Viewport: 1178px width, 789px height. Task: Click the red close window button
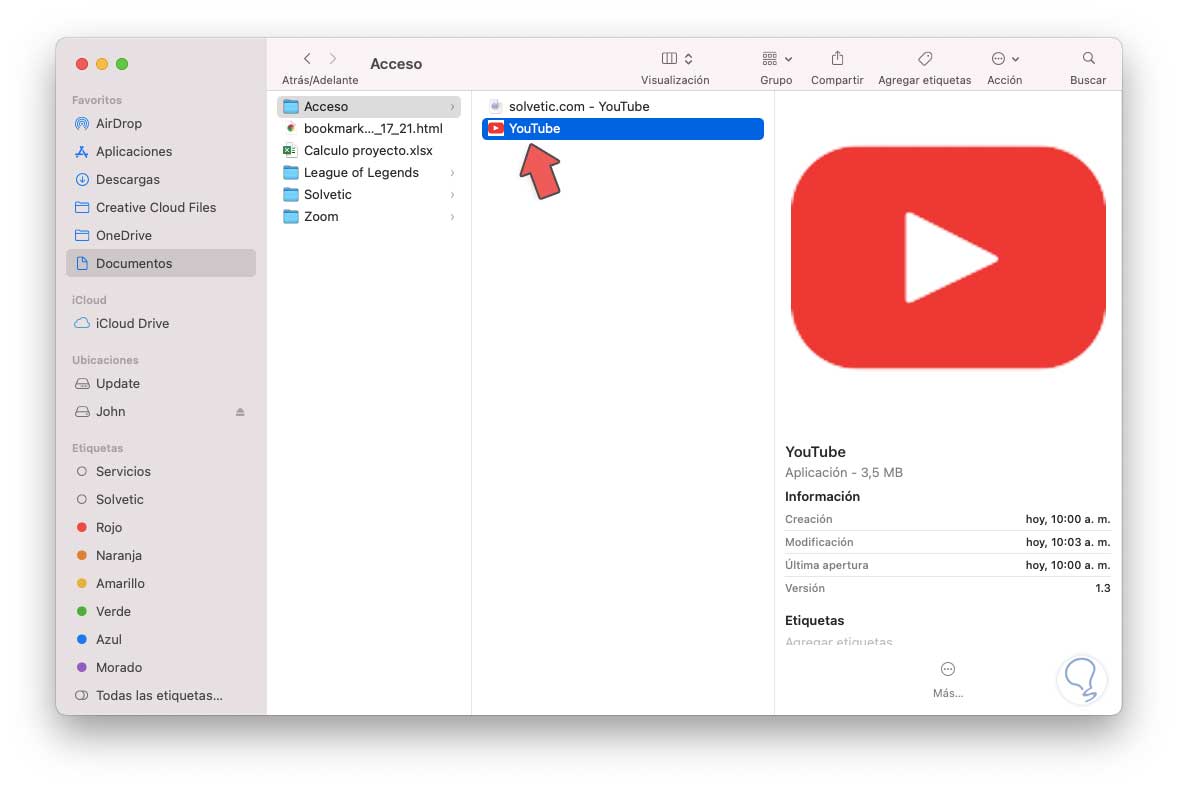point(82,64)
